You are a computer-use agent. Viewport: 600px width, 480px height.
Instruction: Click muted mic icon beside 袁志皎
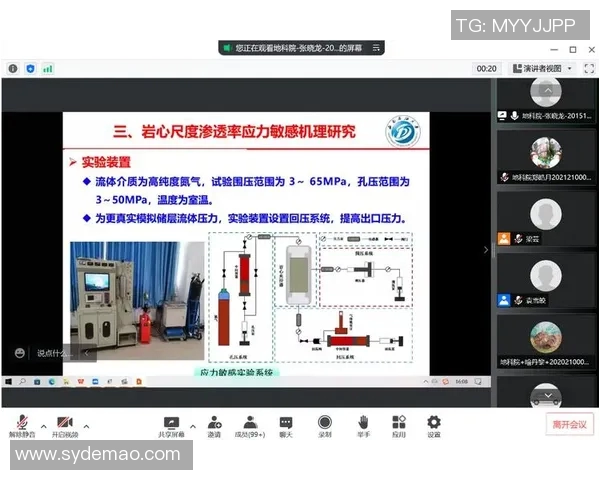tap(518, 300)
